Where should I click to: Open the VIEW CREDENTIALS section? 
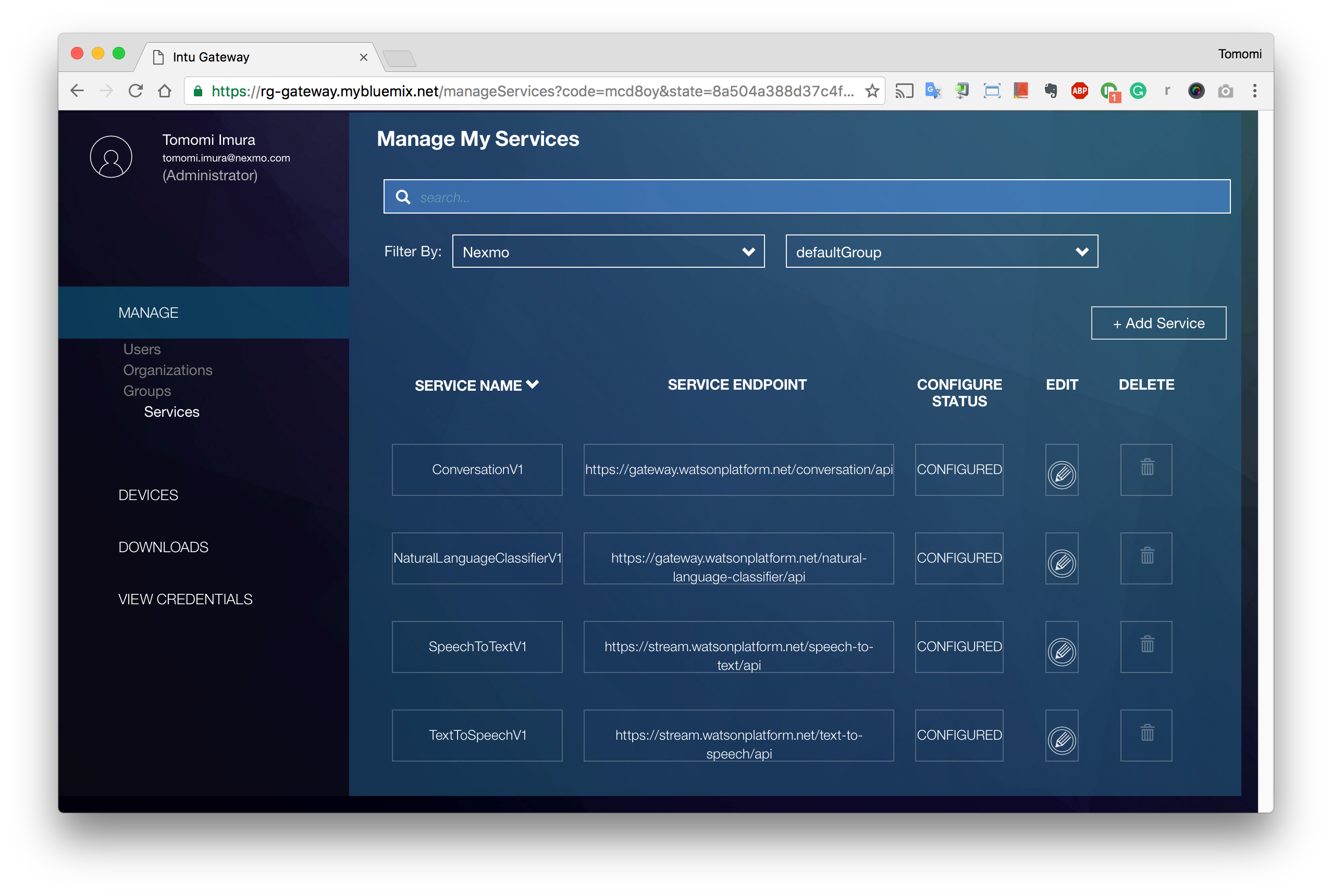[x=185, y=600]
